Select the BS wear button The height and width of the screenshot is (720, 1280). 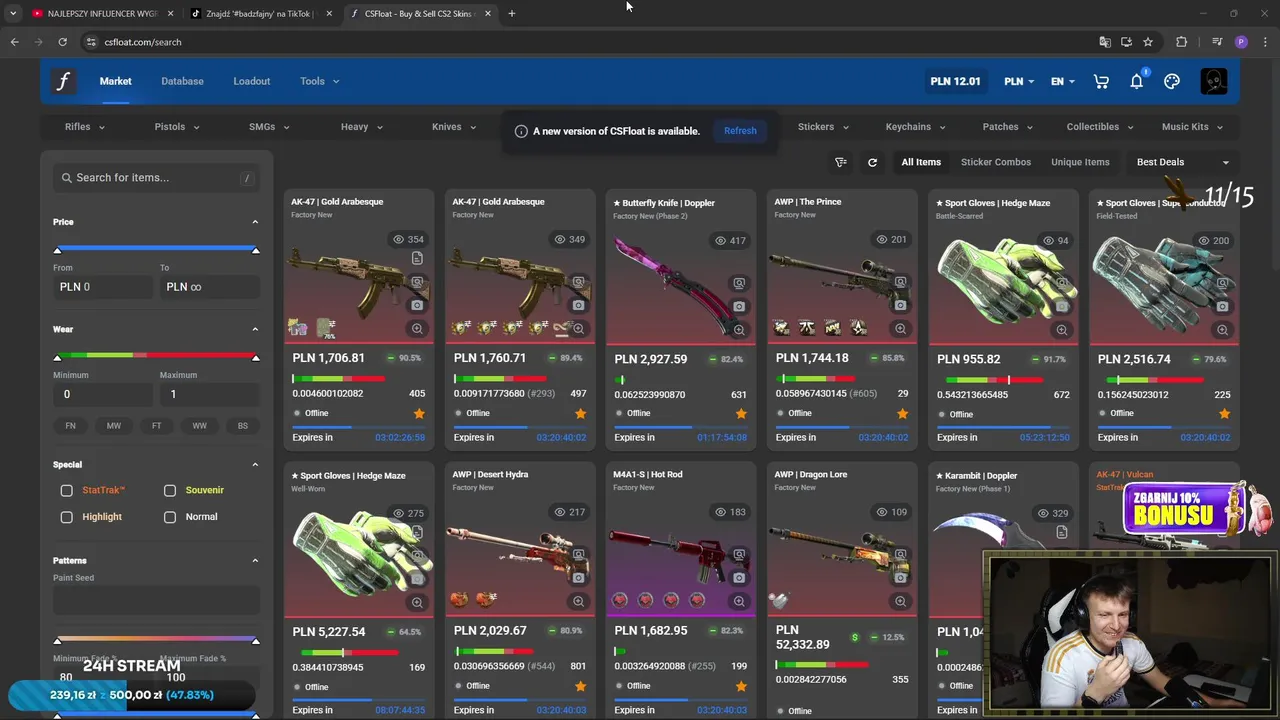(243, 426)
